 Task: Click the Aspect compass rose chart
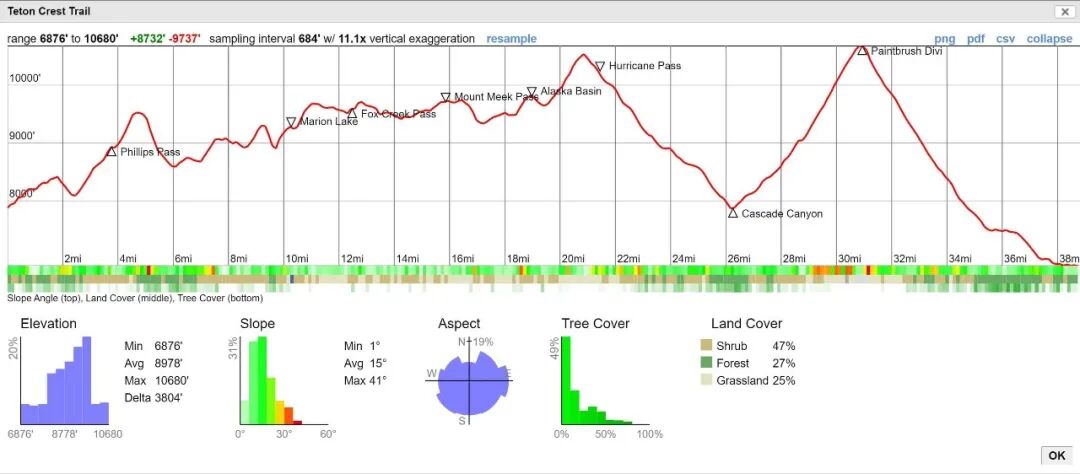pyautogui.click(x=470, y=380)
